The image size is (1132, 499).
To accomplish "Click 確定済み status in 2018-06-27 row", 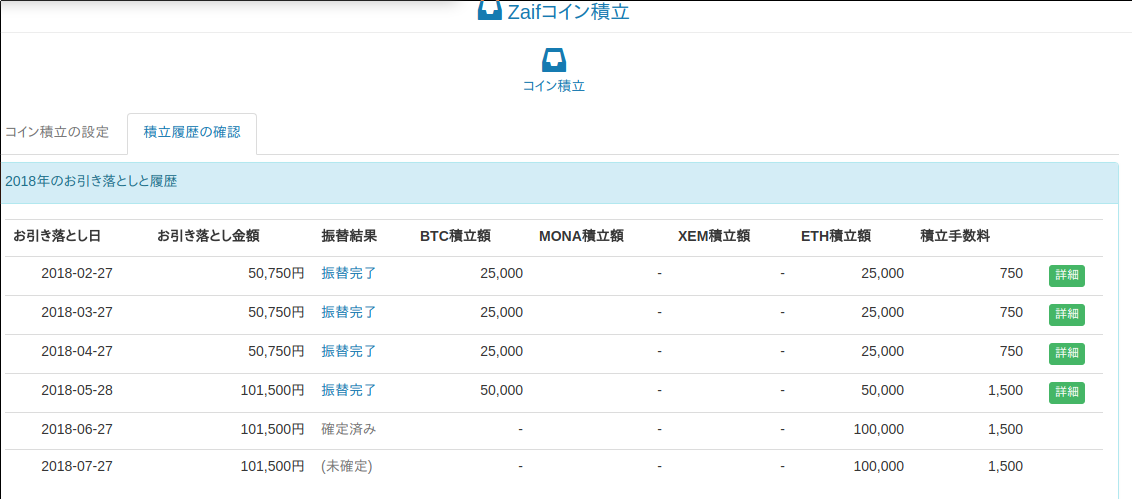I will point(349,430).
